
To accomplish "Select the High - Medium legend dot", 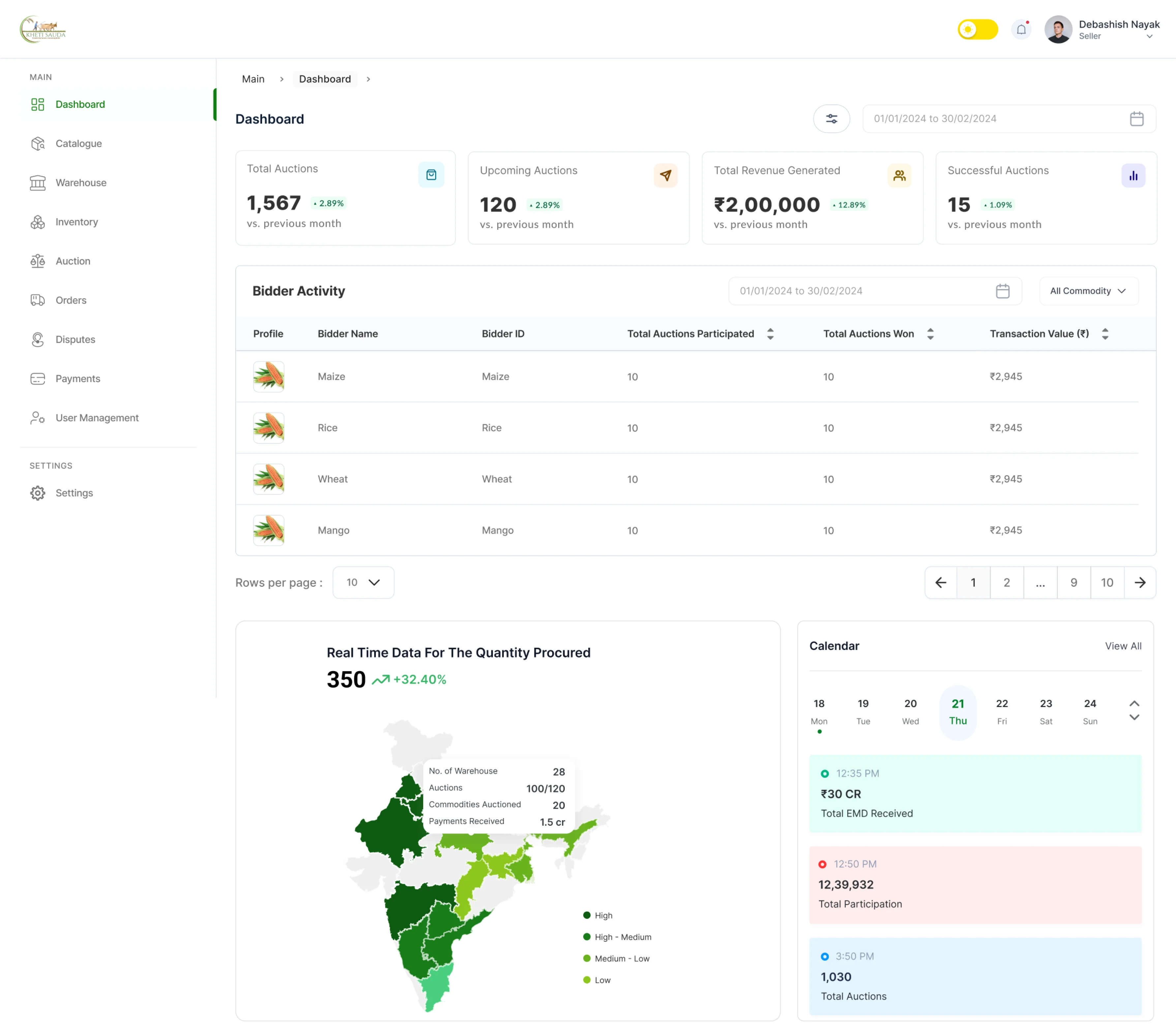I will pos(587,936).
